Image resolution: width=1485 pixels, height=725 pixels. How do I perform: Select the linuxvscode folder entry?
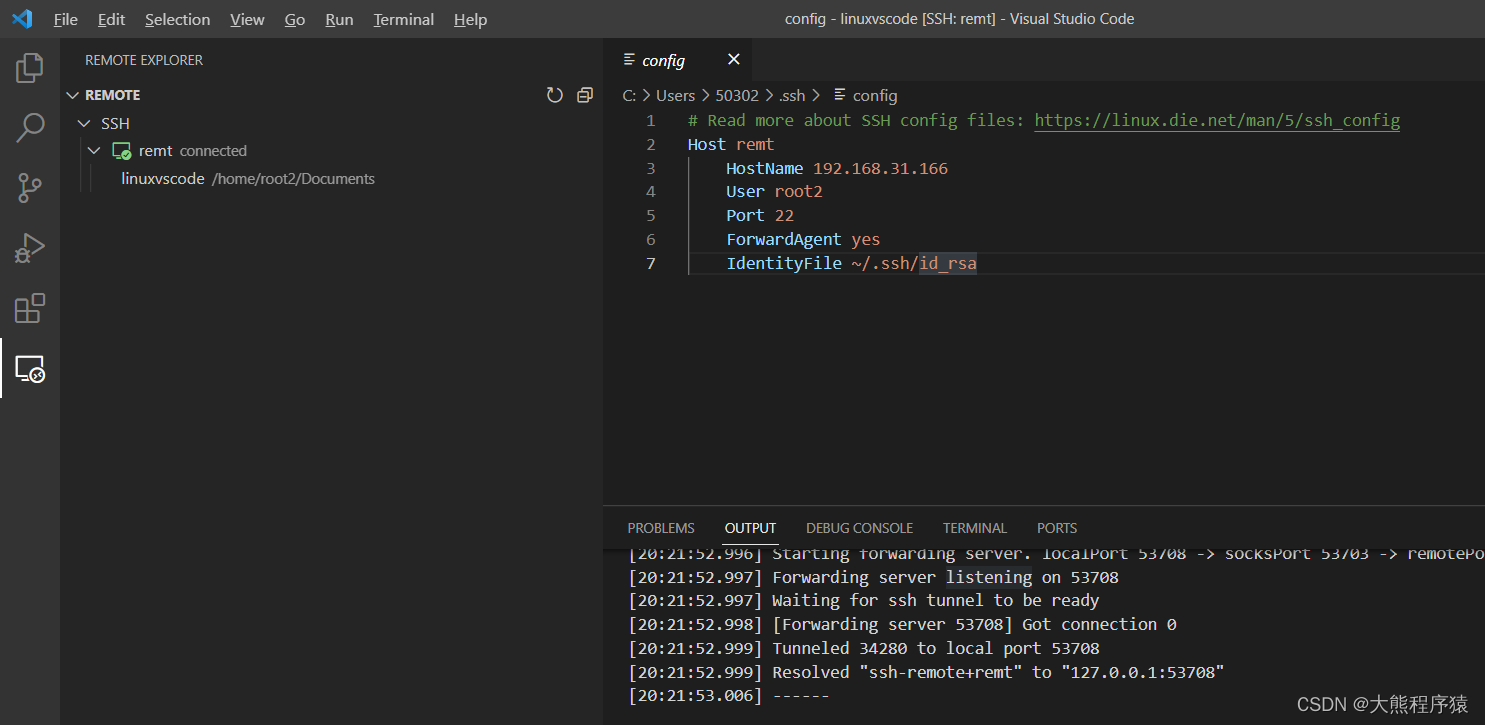coord(331,179)
